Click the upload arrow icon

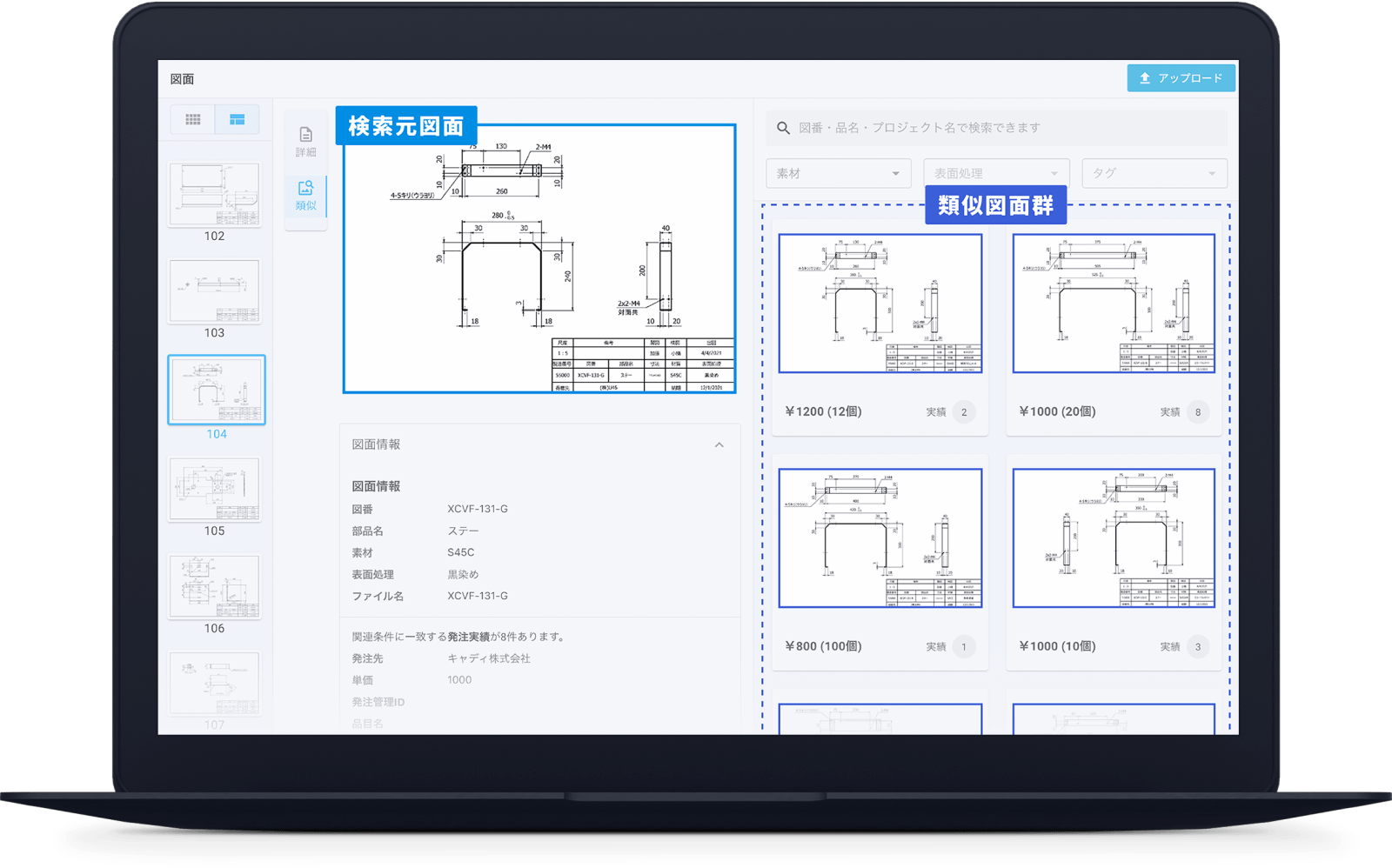coord(1145,78)
